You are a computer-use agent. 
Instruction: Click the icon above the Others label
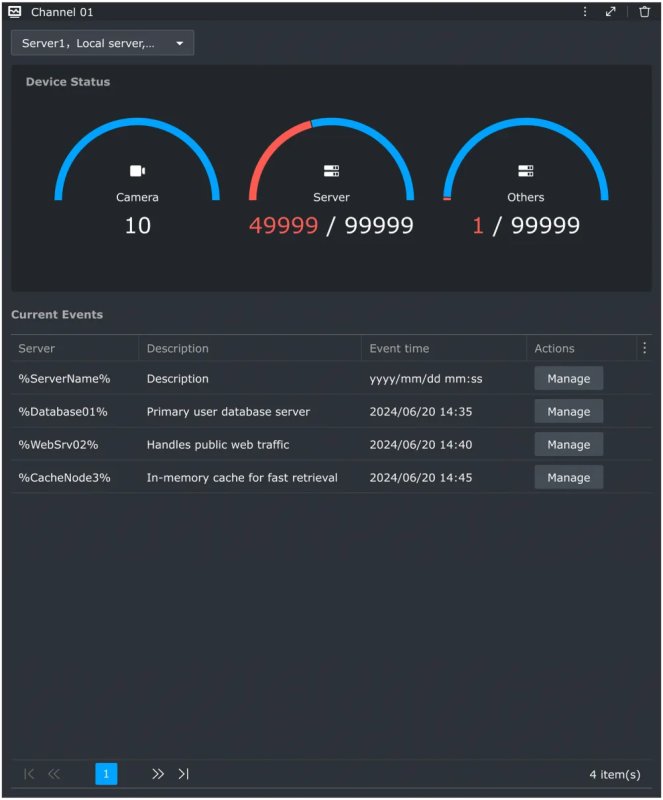526,170
